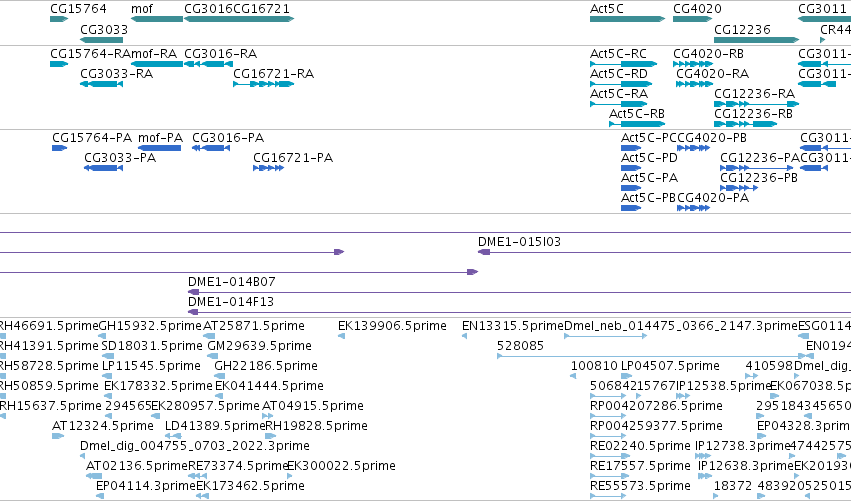Open the AT12324.5prime EST label
The image size is (851, 501).
coord(103,426)
